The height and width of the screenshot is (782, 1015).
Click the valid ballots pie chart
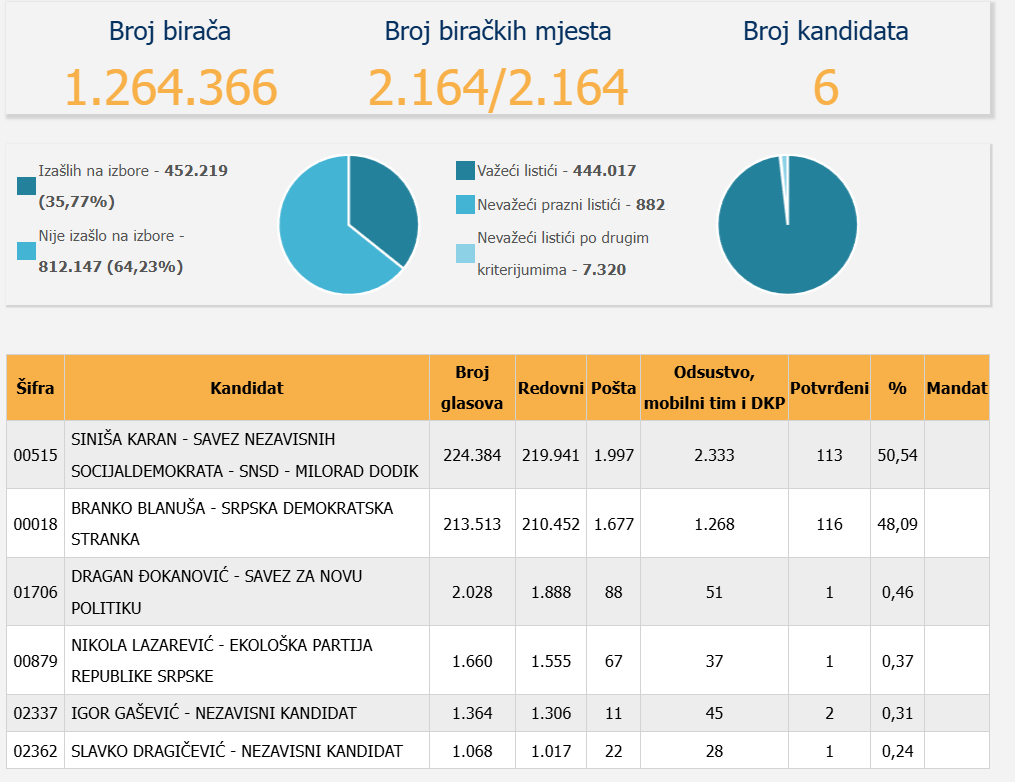tap(787, 225)
